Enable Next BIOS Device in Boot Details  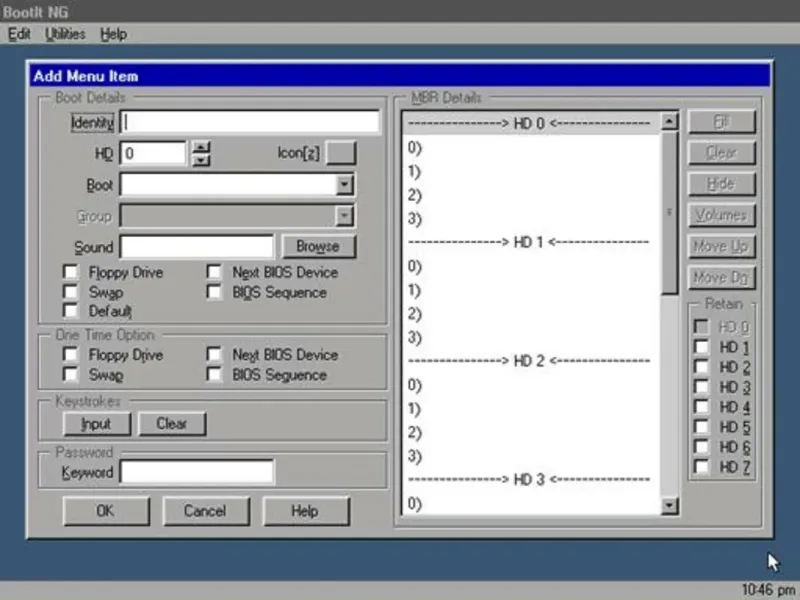[214, 272]
